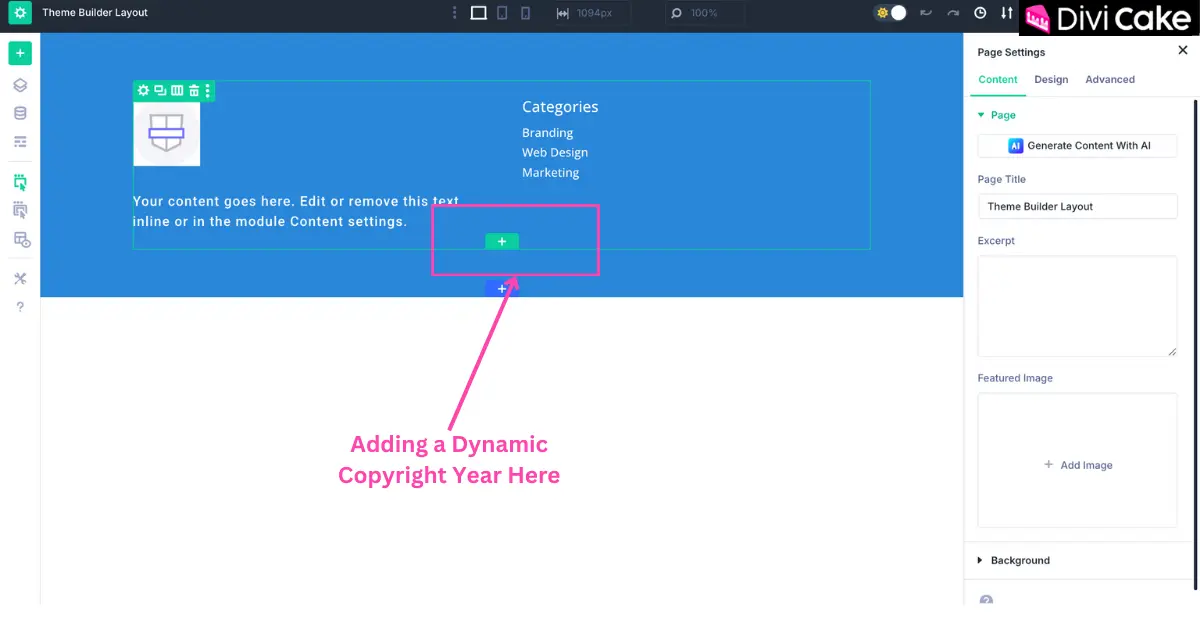1200x630 pixels.
Task: Switch to the Design tab
Action: click(x=1051, y=80)
